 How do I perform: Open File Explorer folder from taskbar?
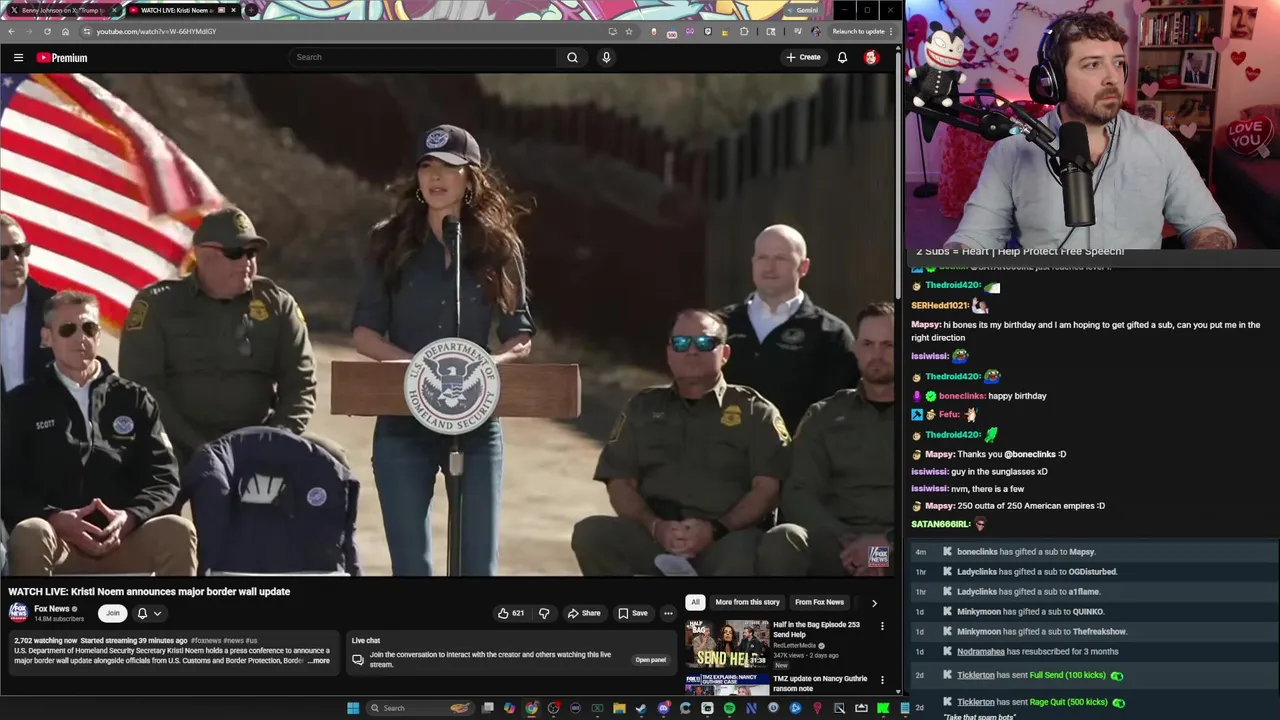click(619, 708)
